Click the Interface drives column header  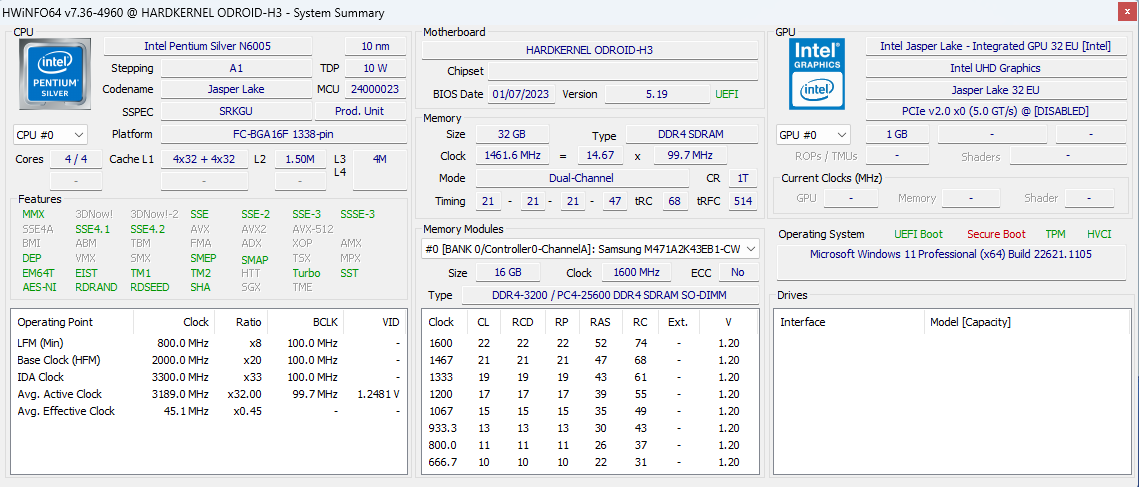850,322
